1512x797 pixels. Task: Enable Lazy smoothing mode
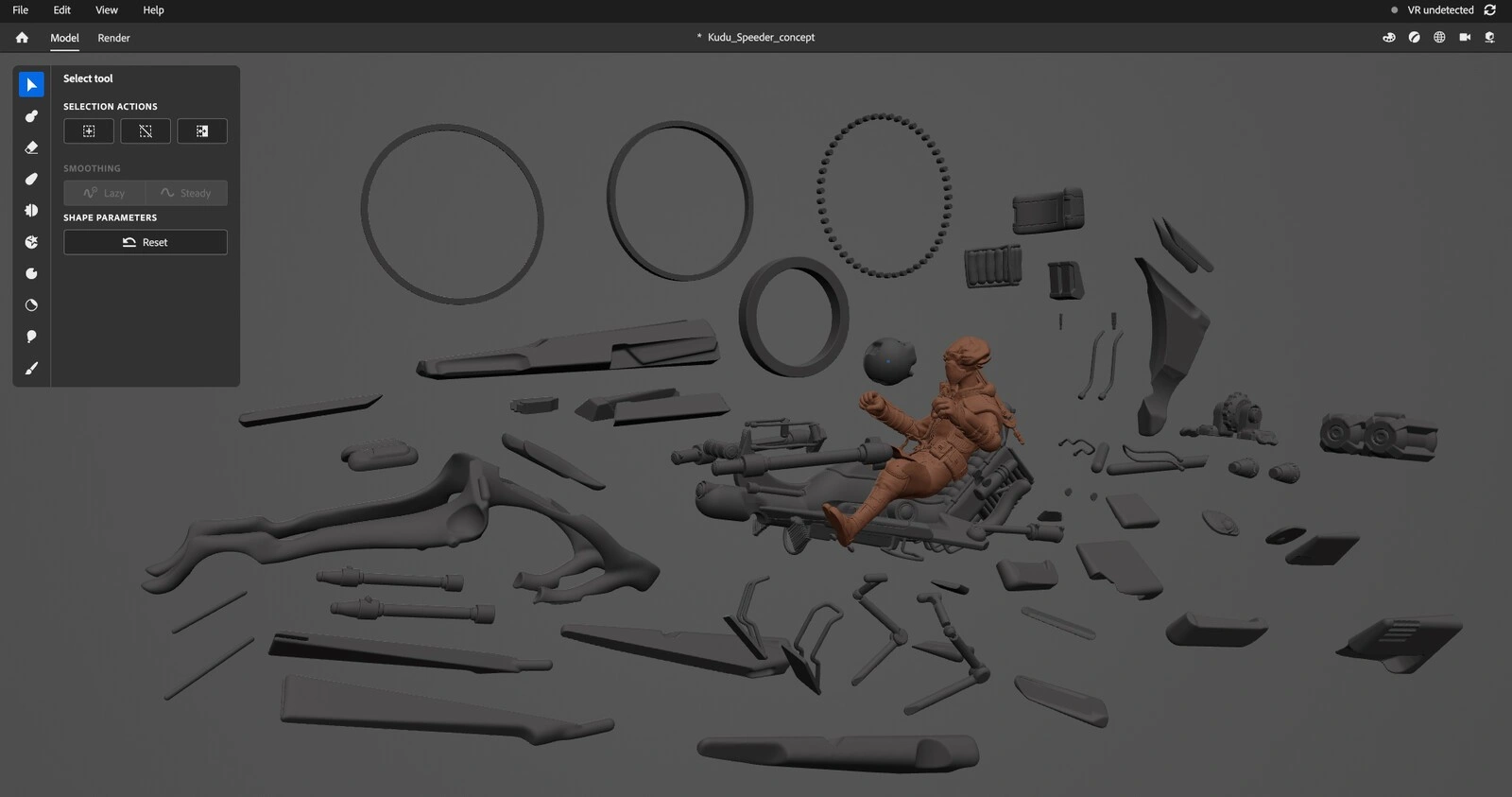pyautogui.click(x=105, y=193)
